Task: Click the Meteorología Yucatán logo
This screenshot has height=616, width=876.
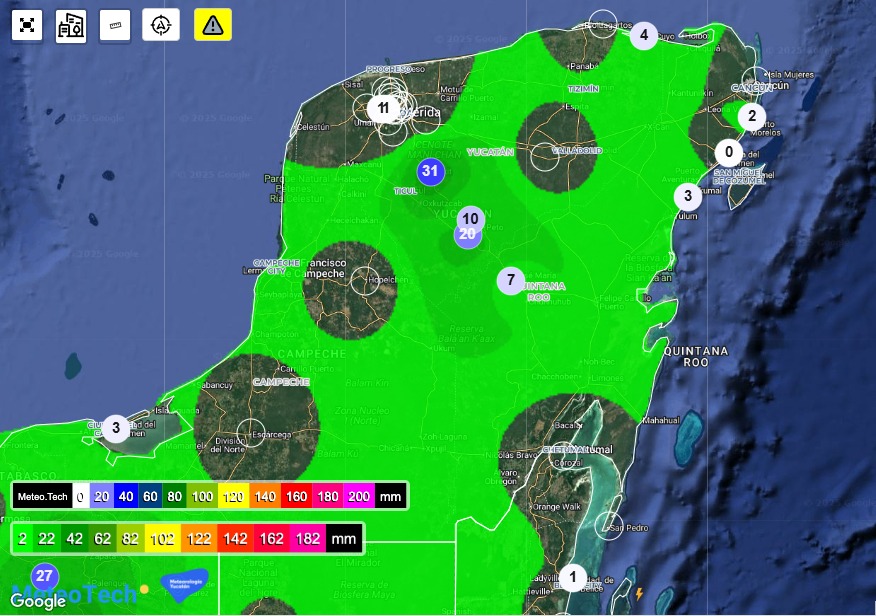Action: coord(184,585)
